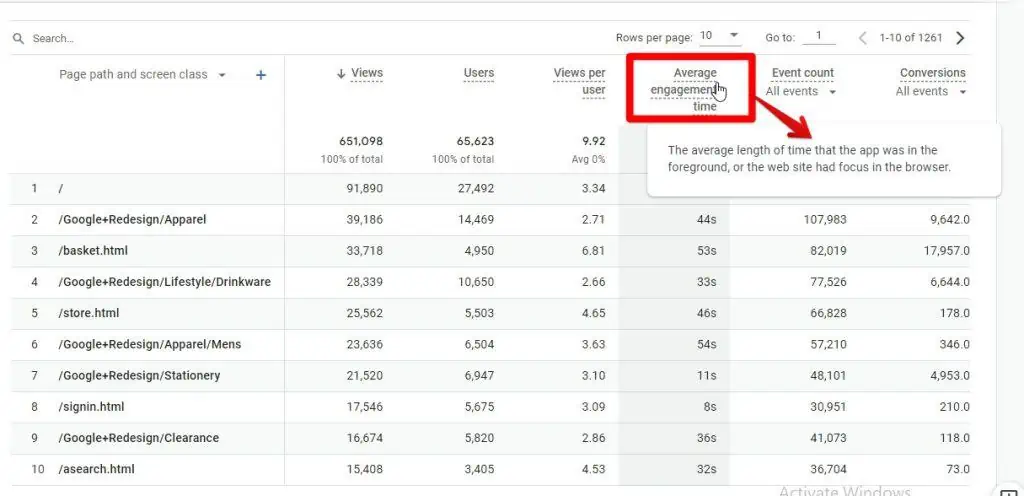
Task: Click the 25,562 views cell
Action: (364, 313)
